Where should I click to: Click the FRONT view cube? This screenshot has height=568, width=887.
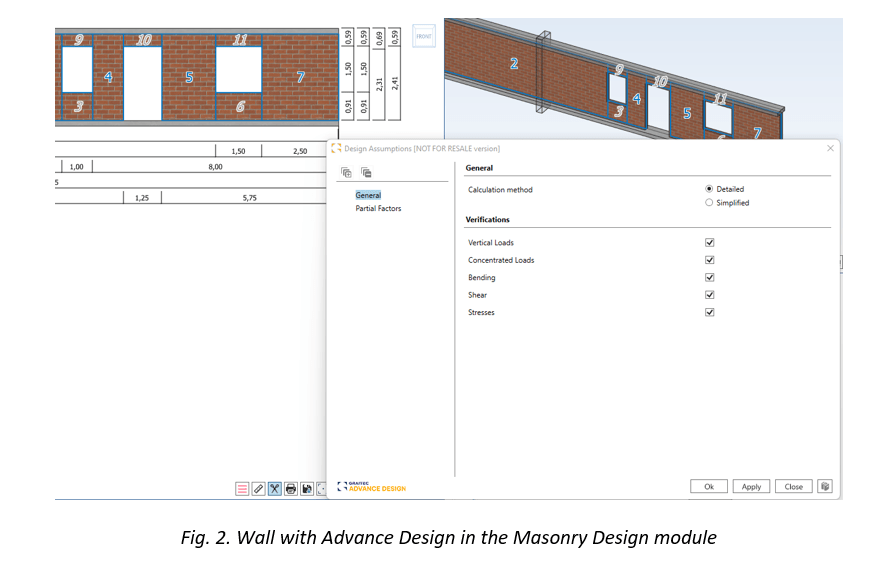[x=424, y=35]
